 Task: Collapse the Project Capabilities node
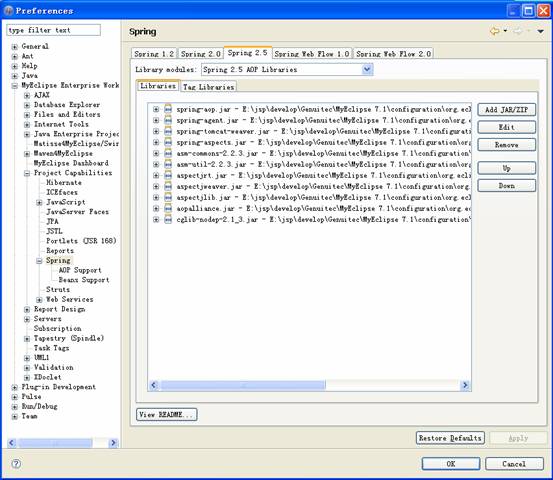pyautogui.click(x=27, y=173)
